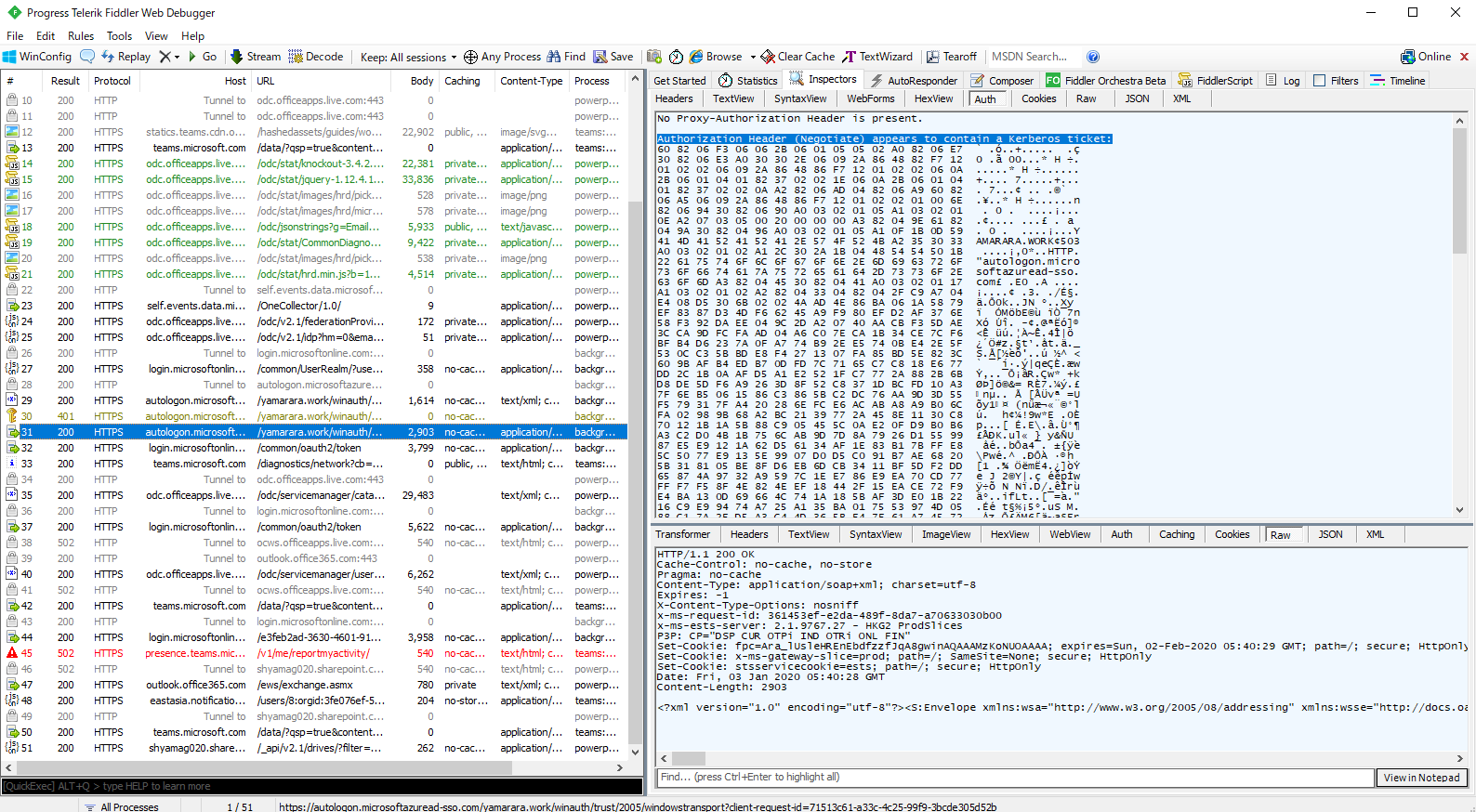The image size is (1476, 812).
Task: Launch Browse in Internet Explorer
Action: [716, 57]
